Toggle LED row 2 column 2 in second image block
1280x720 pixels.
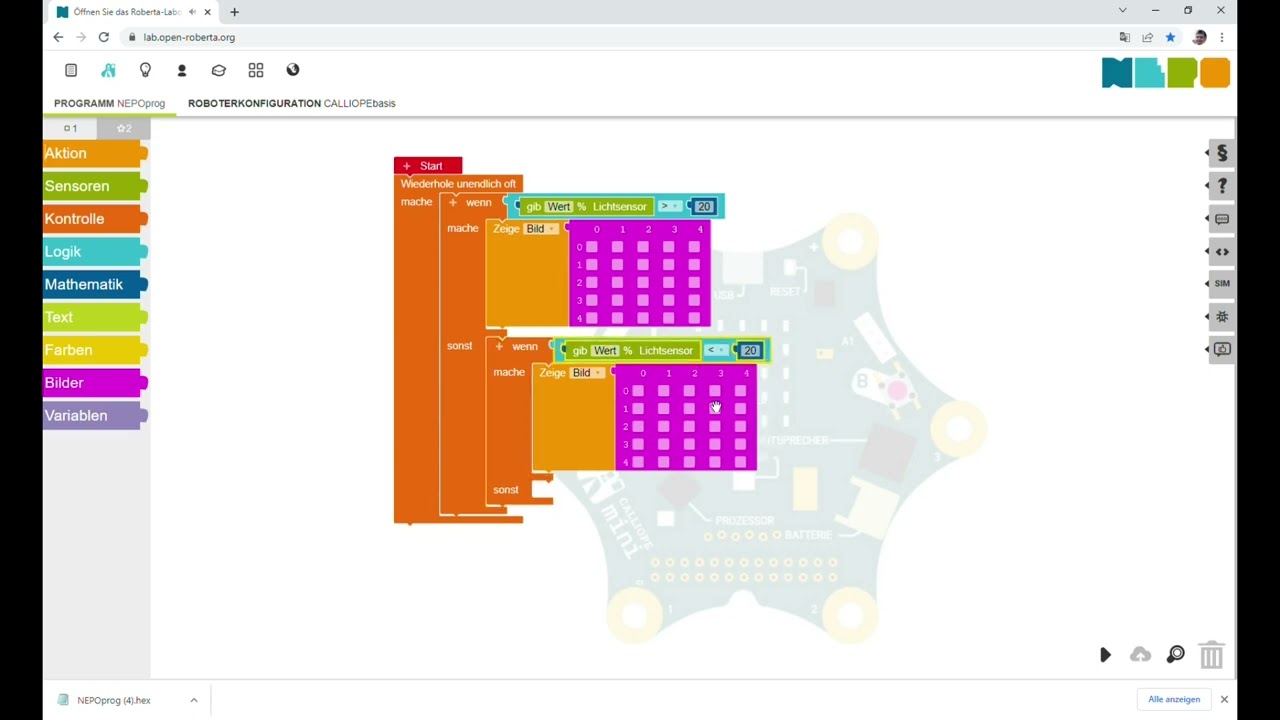point(689,427)
